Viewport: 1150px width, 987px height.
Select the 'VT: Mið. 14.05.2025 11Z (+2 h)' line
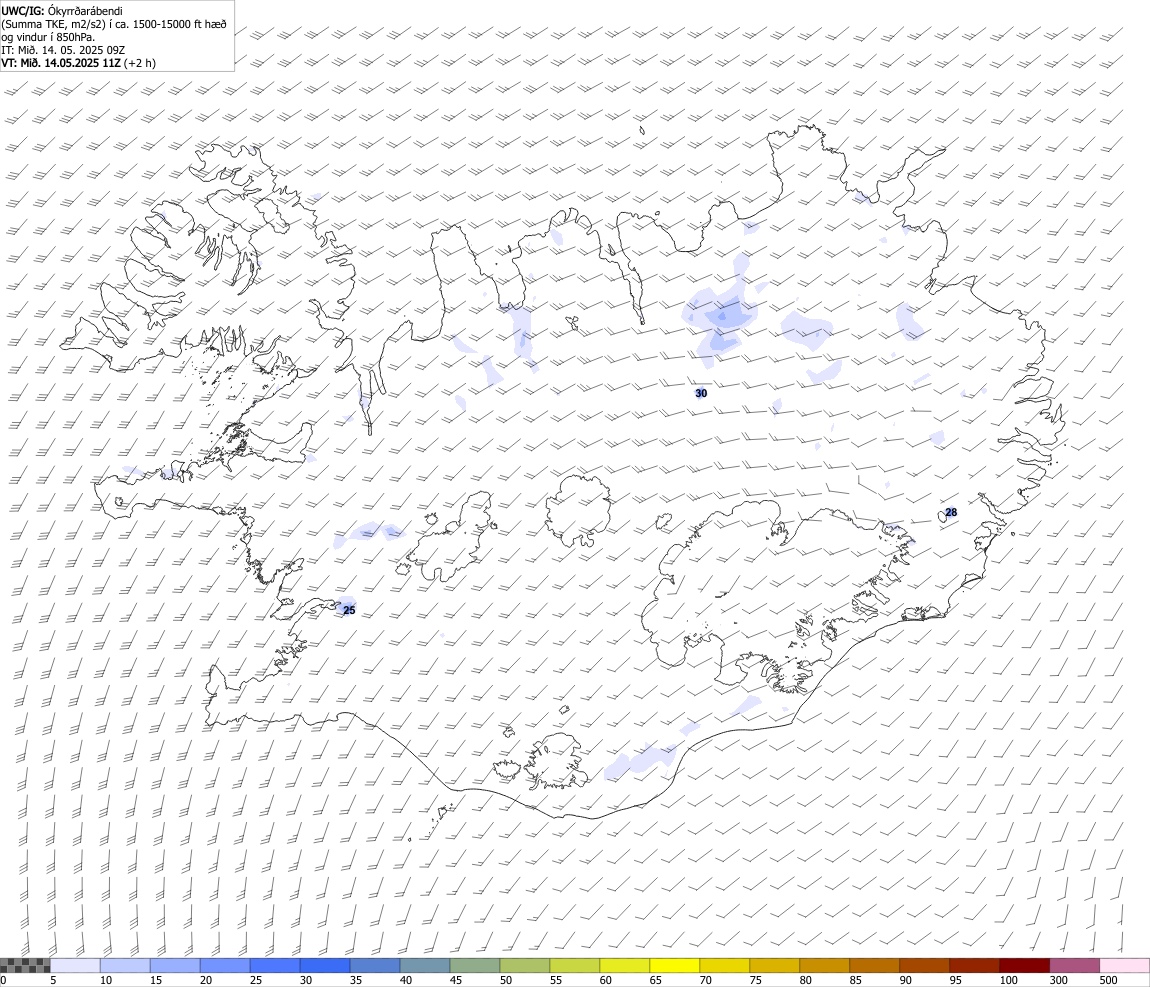[78, 63]
